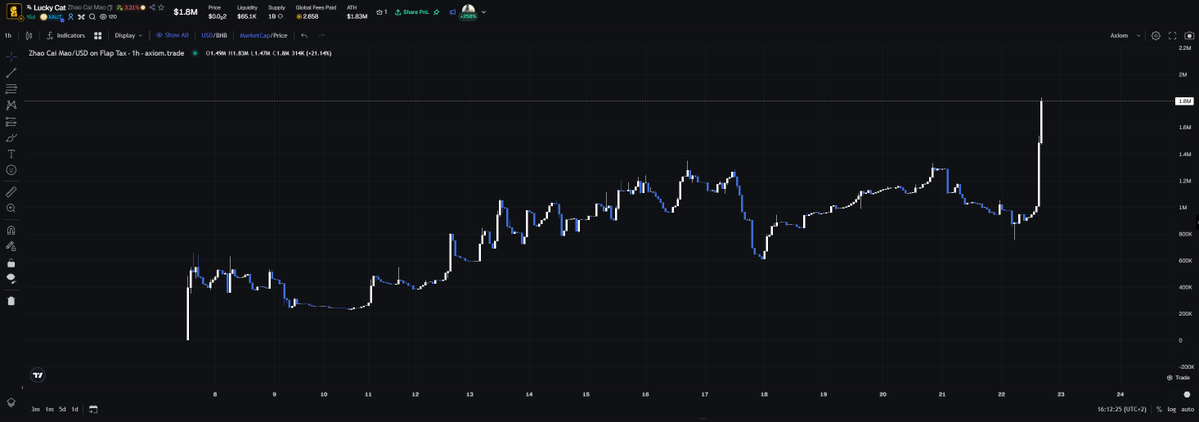Copy the Zhao Cai Mao token address
This screenshot has width=1199, height=422.
click(110, 8)
